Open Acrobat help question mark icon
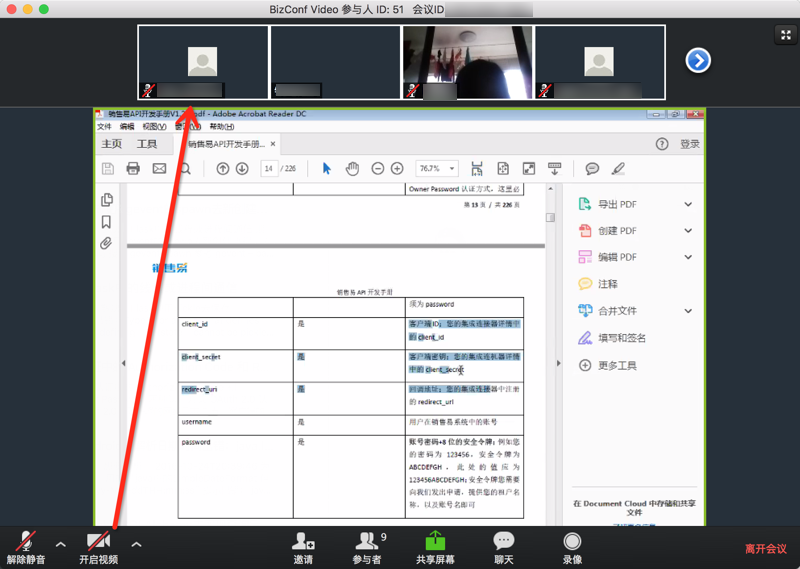 click(x=662, y=144)
